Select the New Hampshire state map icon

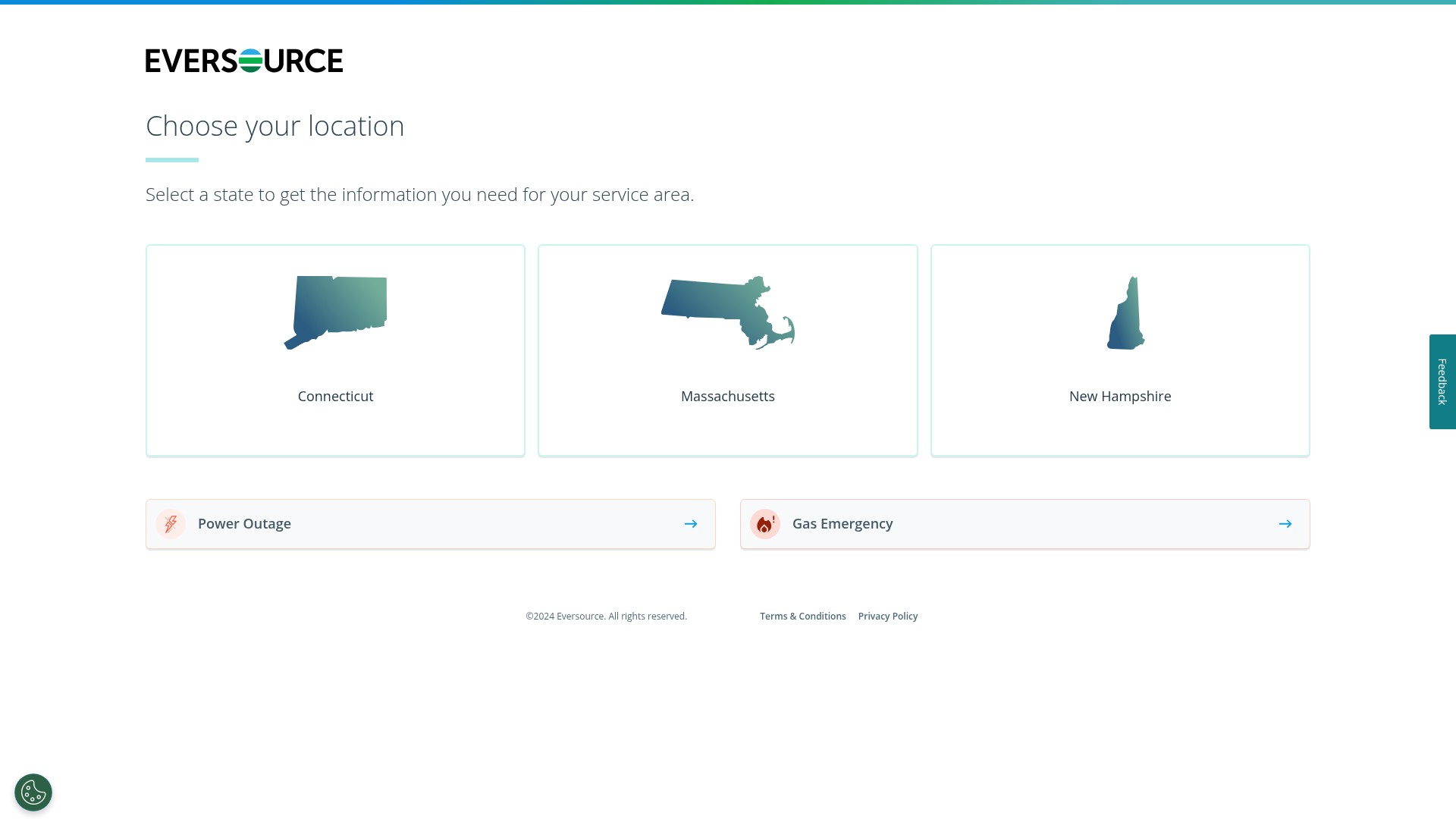[x=1126, y=312]
